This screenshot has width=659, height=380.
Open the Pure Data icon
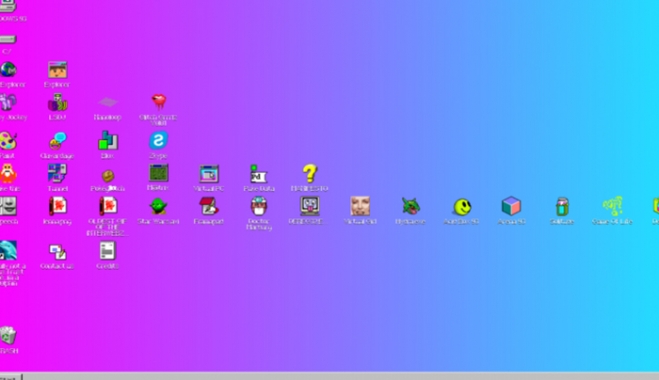pyautogui.click(x=259, y=174)
